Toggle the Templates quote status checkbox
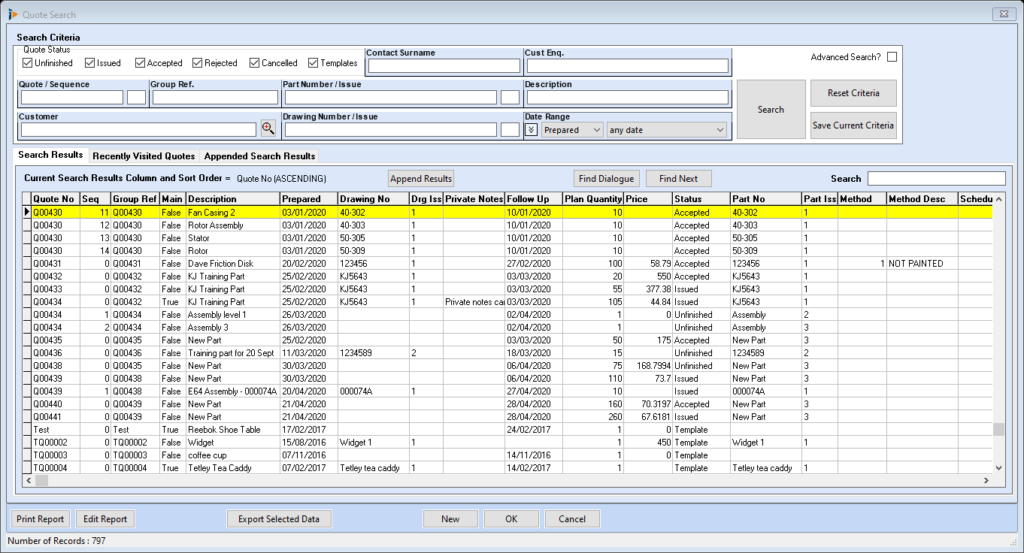The width and height of the screenshot is (1024, 553). (312, 63)
